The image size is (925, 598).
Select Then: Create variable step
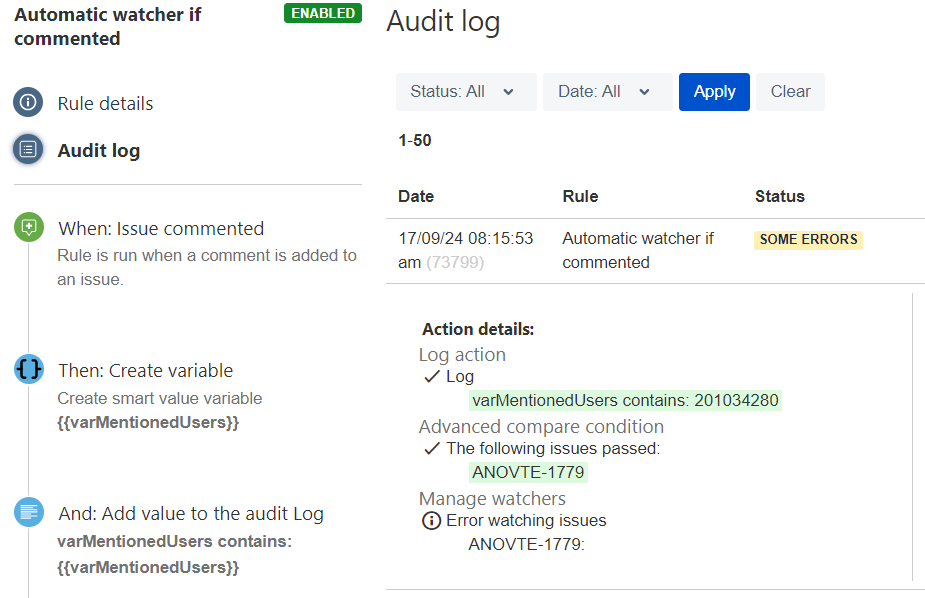pos(146,370)
